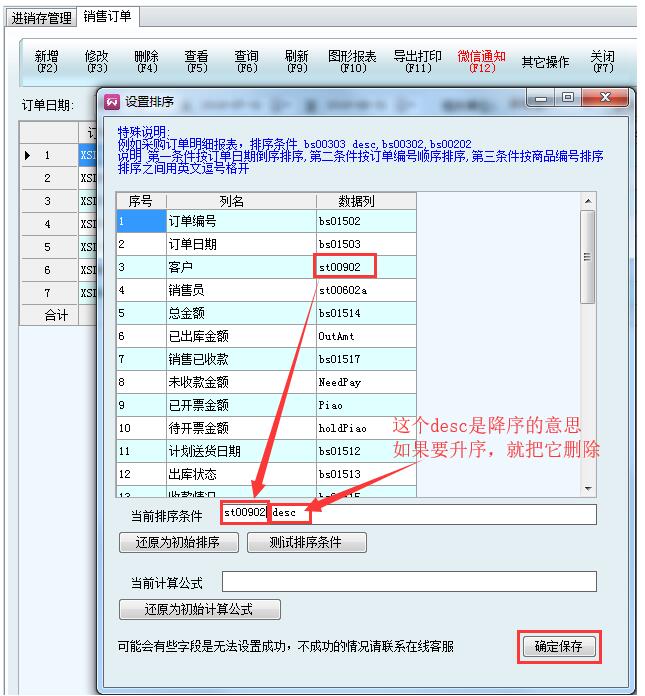Click the red 微信通知 (F12) button
645x696 pixels.
click(x=481, y=62)
